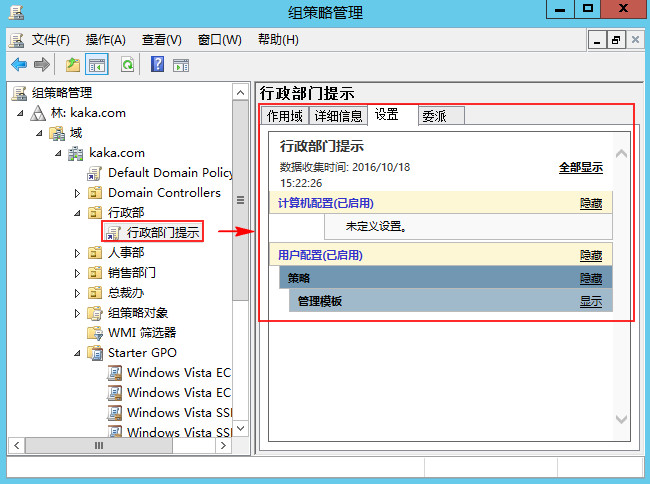
Task: Click the Up one level folder icon
Action: [x=73, y=65]
